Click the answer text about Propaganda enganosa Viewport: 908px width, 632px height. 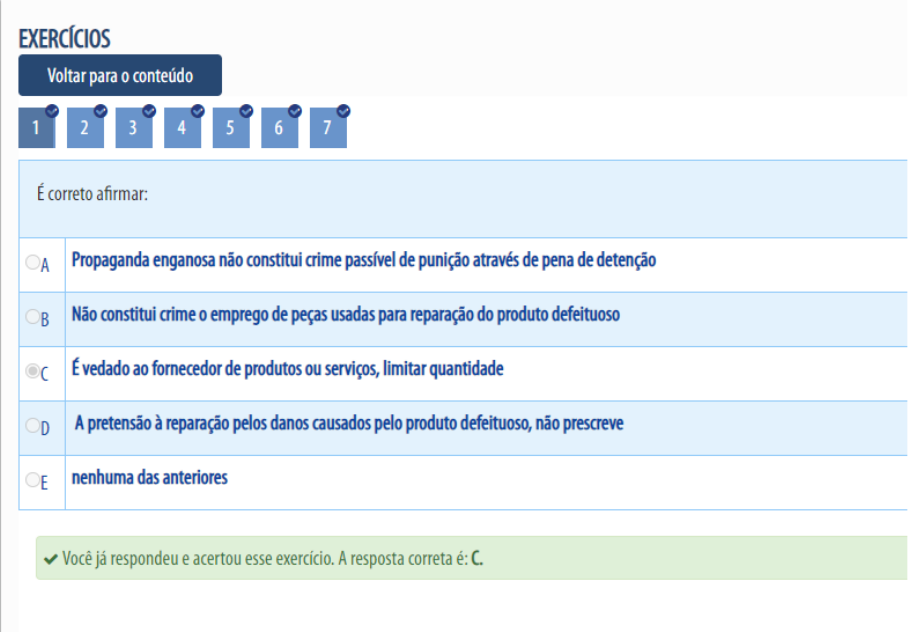[x=363, y=260]
